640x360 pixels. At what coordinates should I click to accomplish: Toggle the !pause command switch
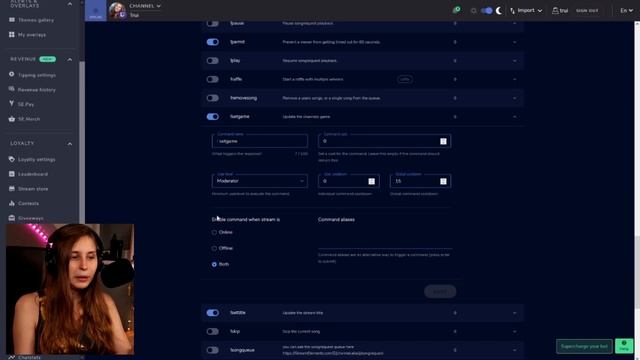(x=213, y=23)
